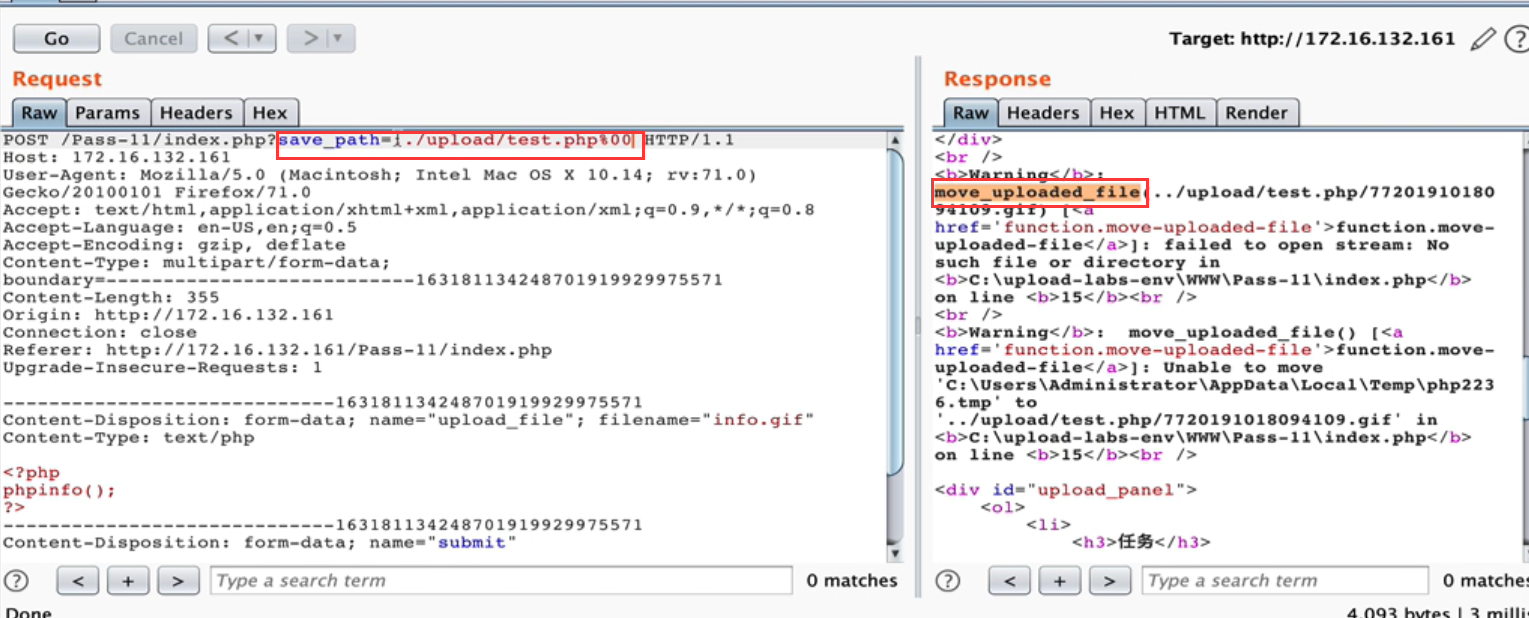Image resolution: width=1529 pixels, height=618 pixels.
Task: Click the <h3>任务</h3> line in response
Action: (1141, 542)
